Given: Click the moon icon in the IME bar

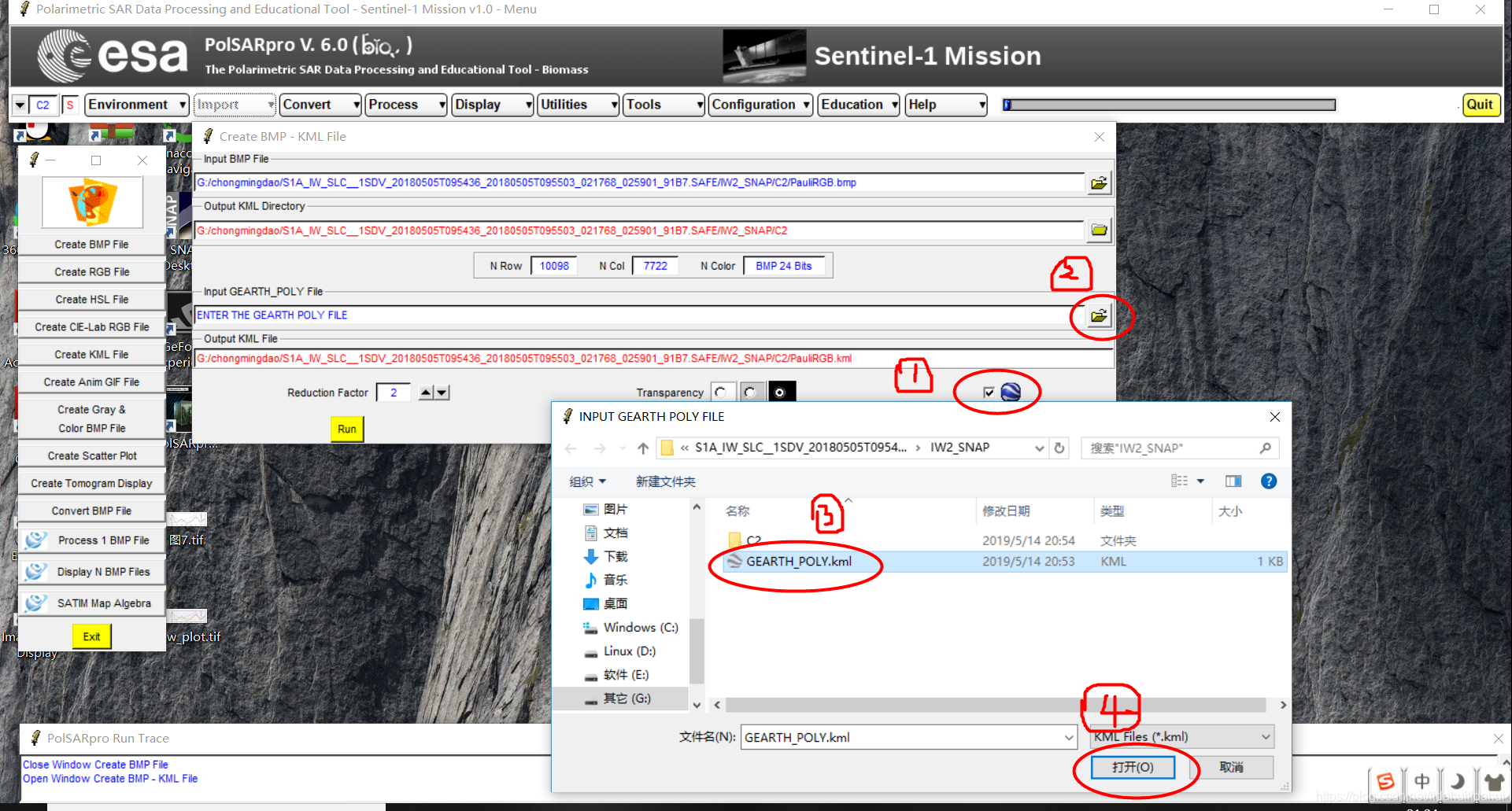Looking at the screenshot, I should coord(1457,781).
